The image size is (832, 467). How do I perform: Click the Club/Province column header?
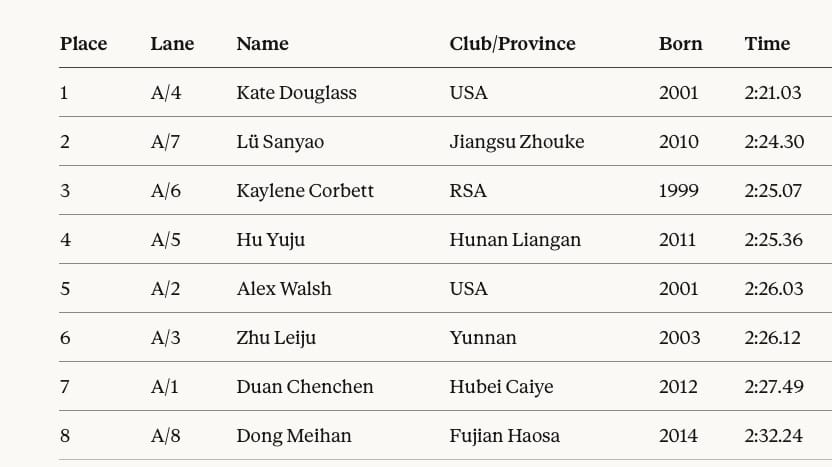click(512, 44)
